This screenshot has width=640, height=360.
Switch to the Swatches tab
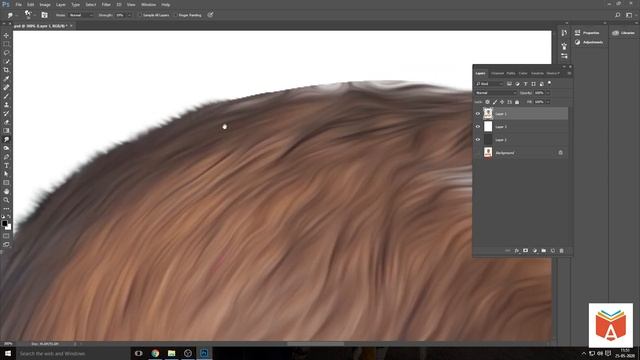537,73
